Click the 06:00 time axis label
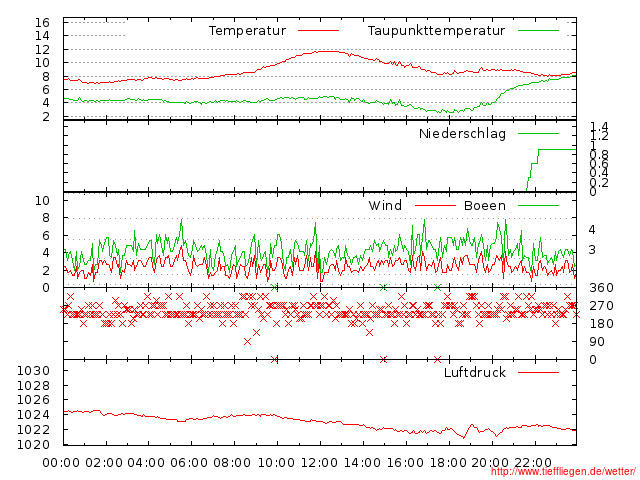 click(x=189, y=463)
